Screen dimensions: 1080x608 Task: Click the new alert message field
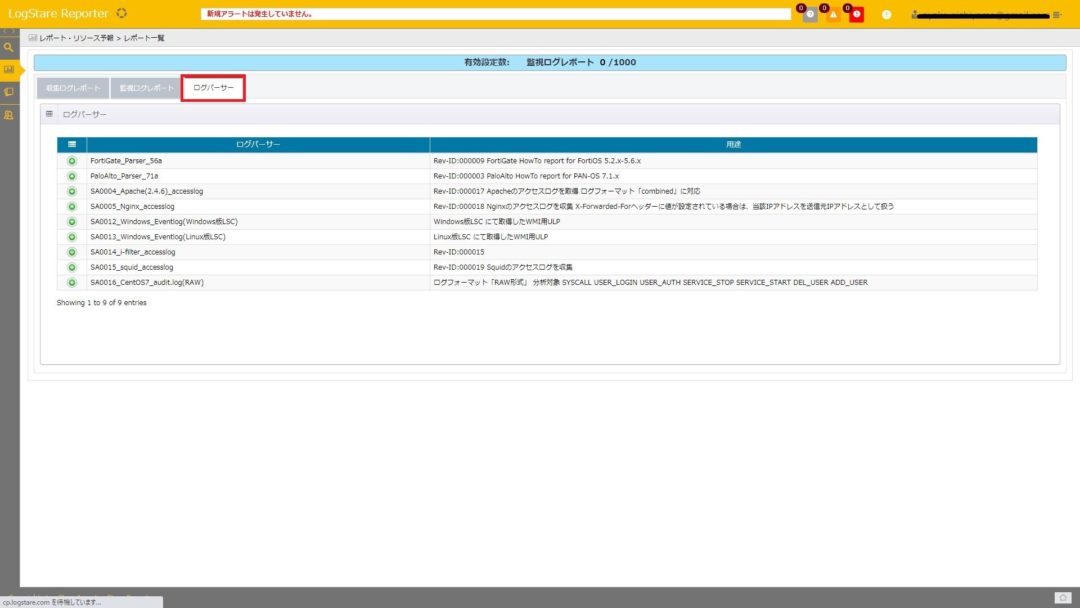click(495, 14)
